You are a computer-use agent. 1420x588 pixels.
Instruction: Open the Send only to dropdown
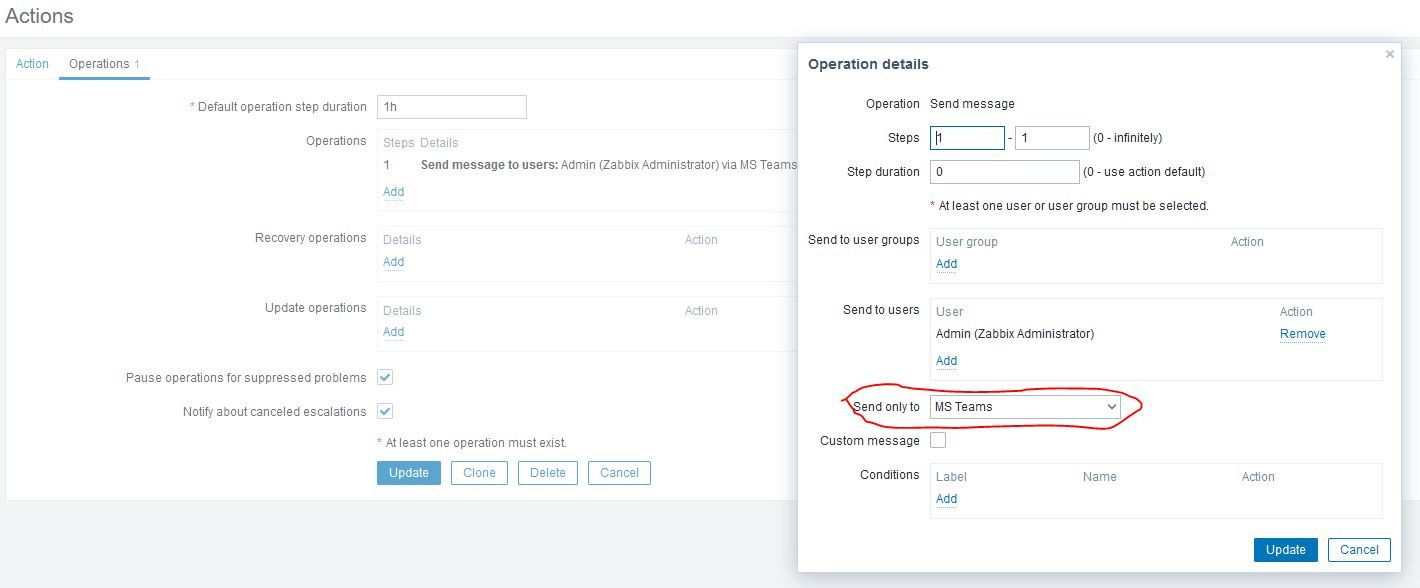[1025, 407]
